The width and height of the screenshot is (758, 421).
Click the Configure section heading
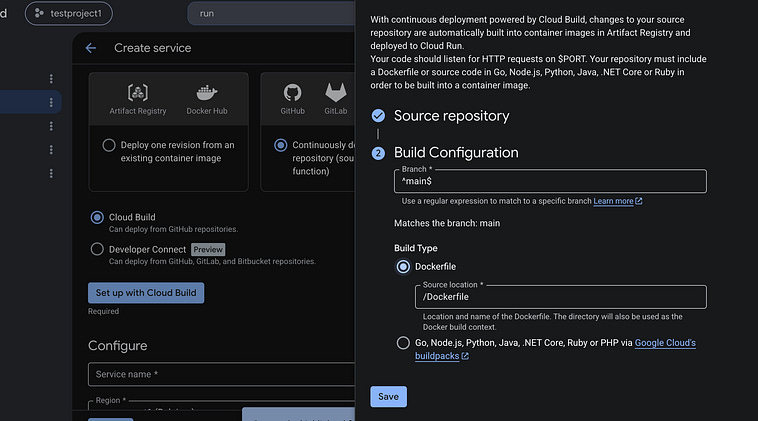[x=117, y=346]
